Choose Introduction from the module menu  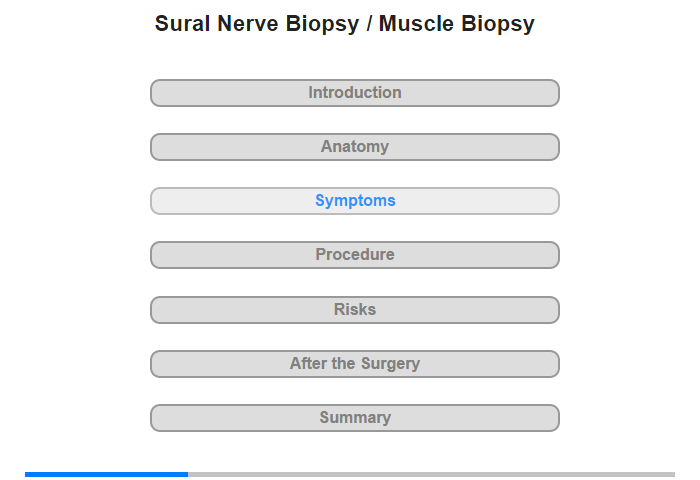tap(355, 93)
